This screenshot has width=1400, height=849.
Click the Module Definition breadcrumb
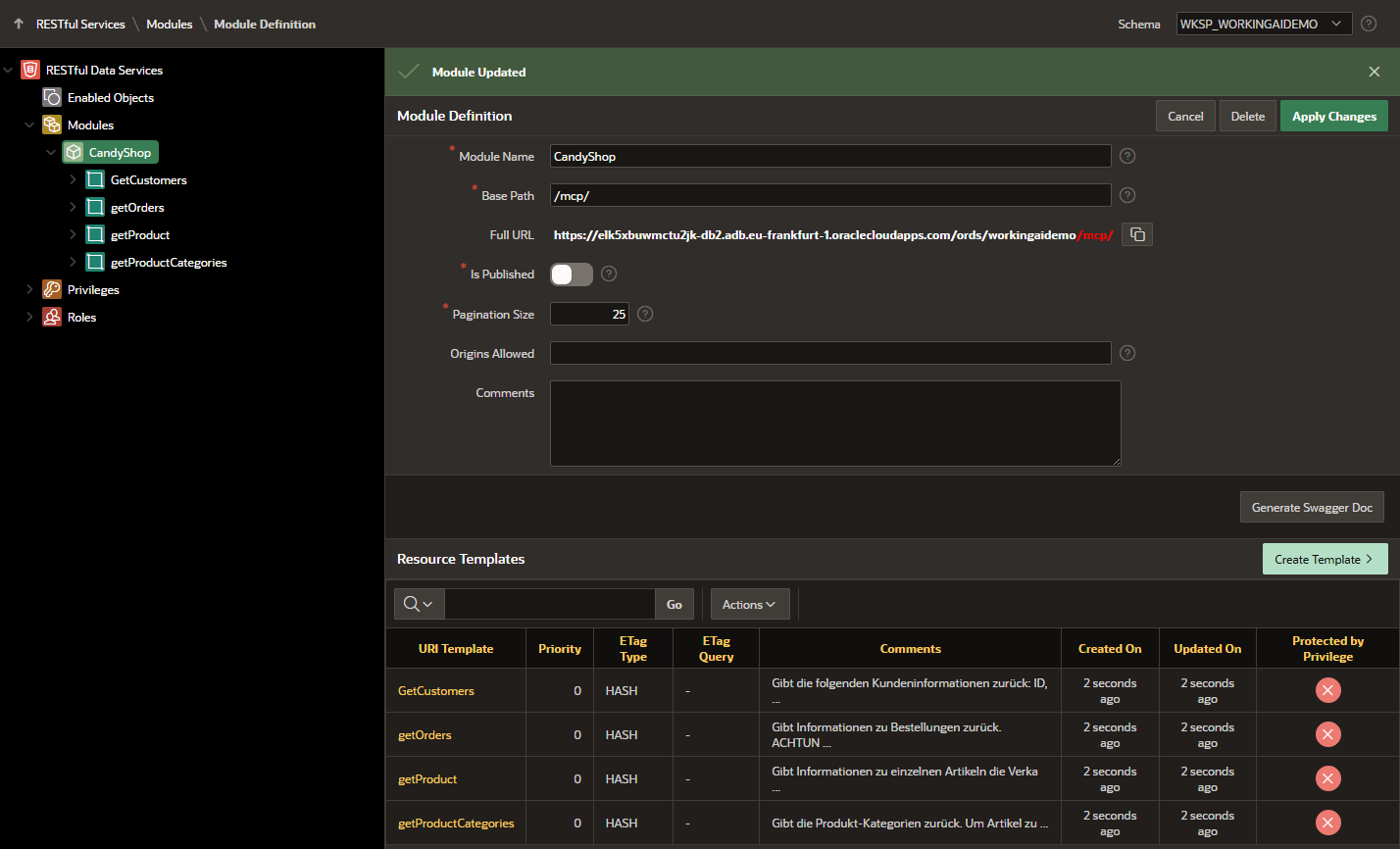(265, 24)
